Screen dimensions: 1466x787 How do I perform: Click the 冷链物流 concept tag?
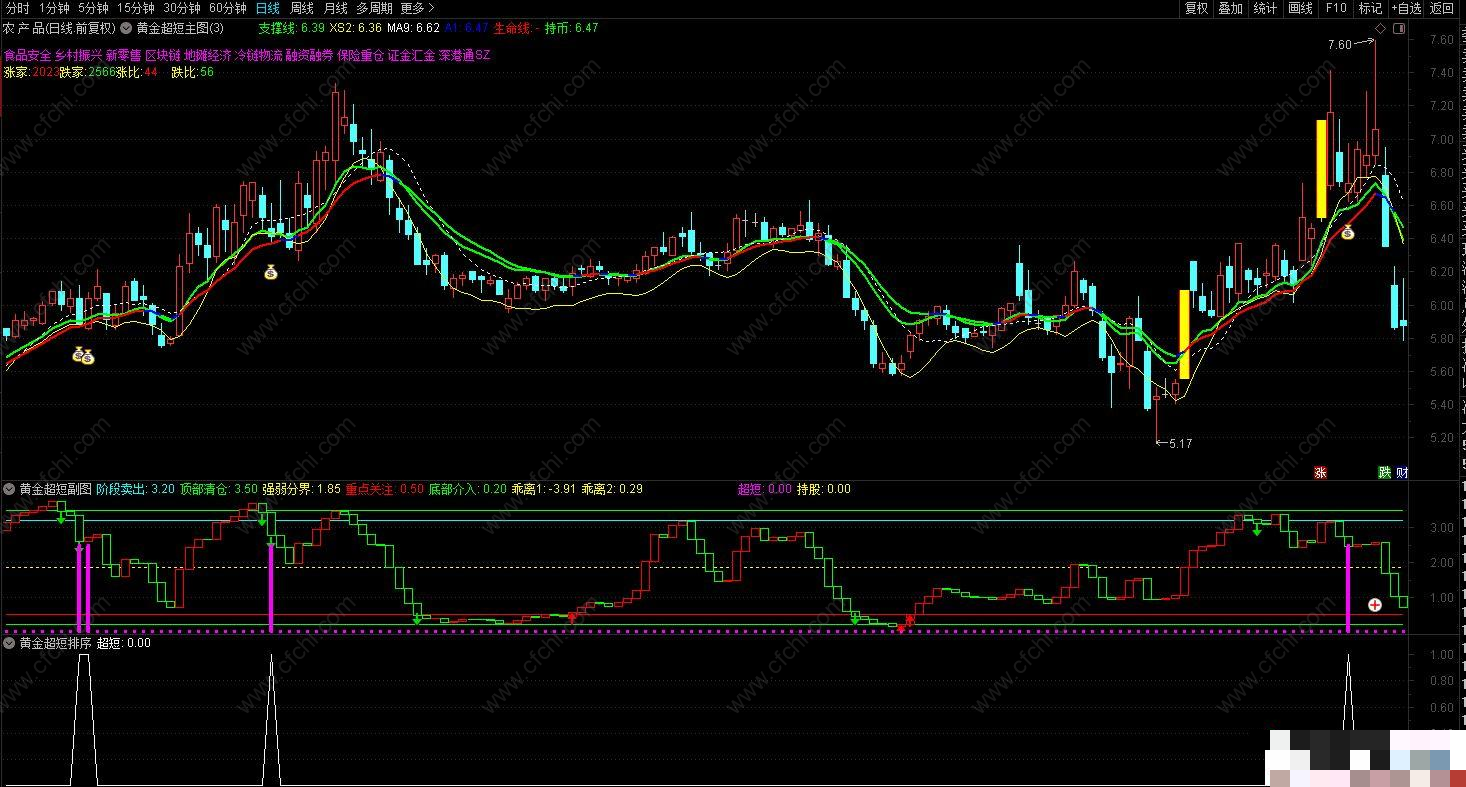coord(258,56)
